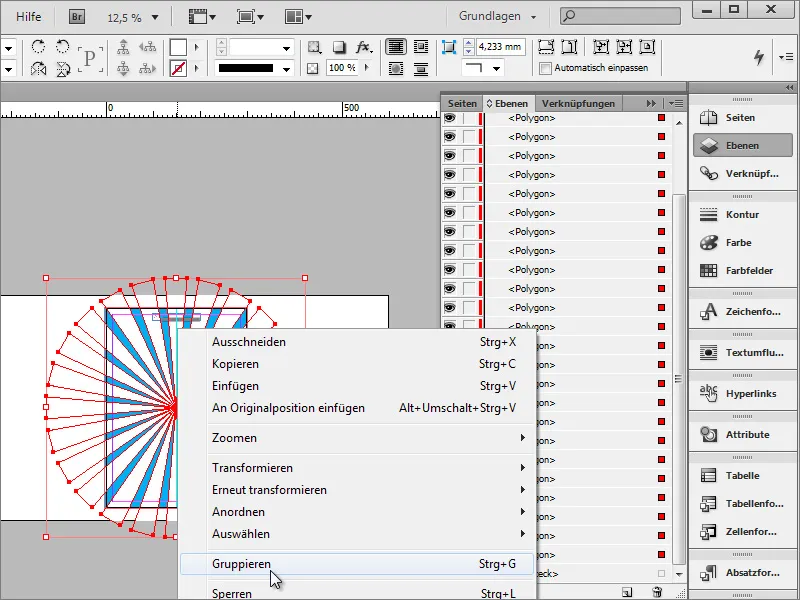Open the Kontur panel
Image resolution: width=800 pixels, height=600 pixels.
[742, 215]
